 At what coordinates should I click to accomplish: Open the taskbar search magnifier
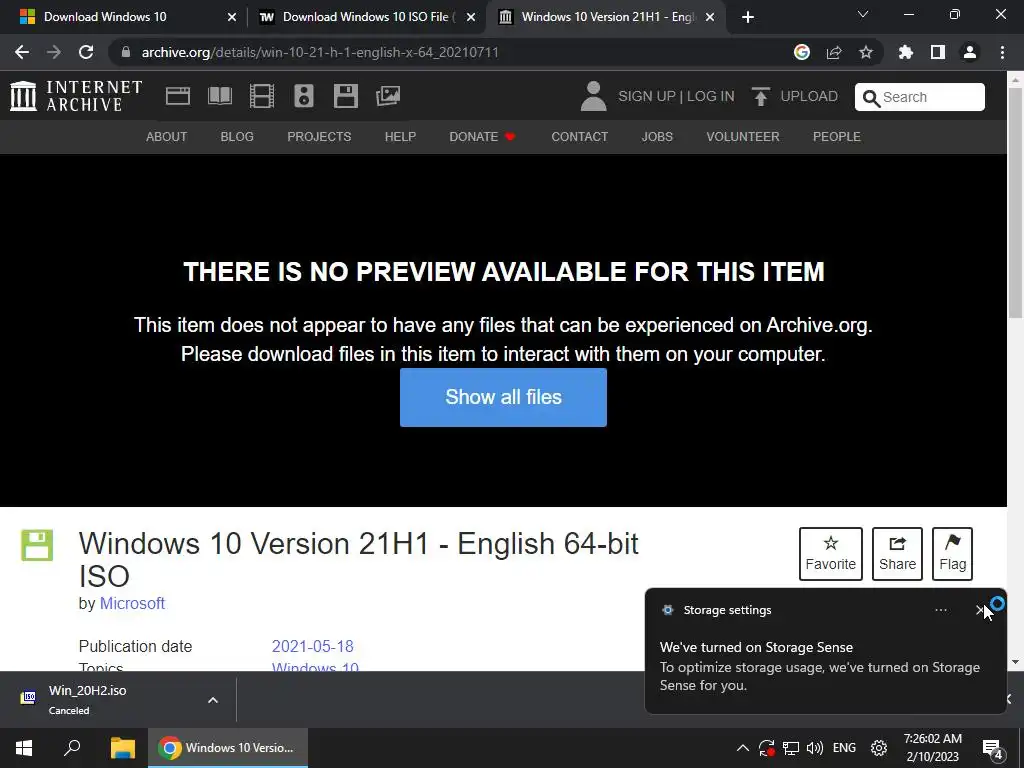coord(72,748)
